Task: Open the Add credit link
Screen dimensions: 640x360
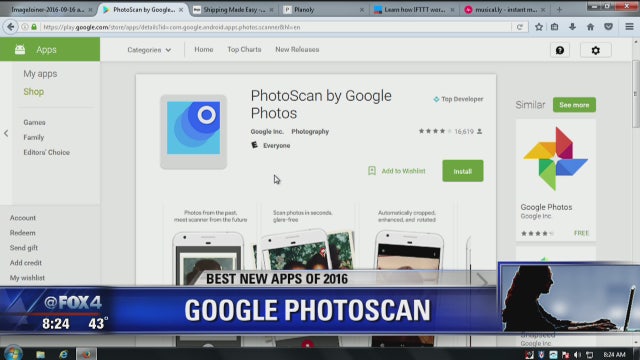Action: (x=26, y=263)
